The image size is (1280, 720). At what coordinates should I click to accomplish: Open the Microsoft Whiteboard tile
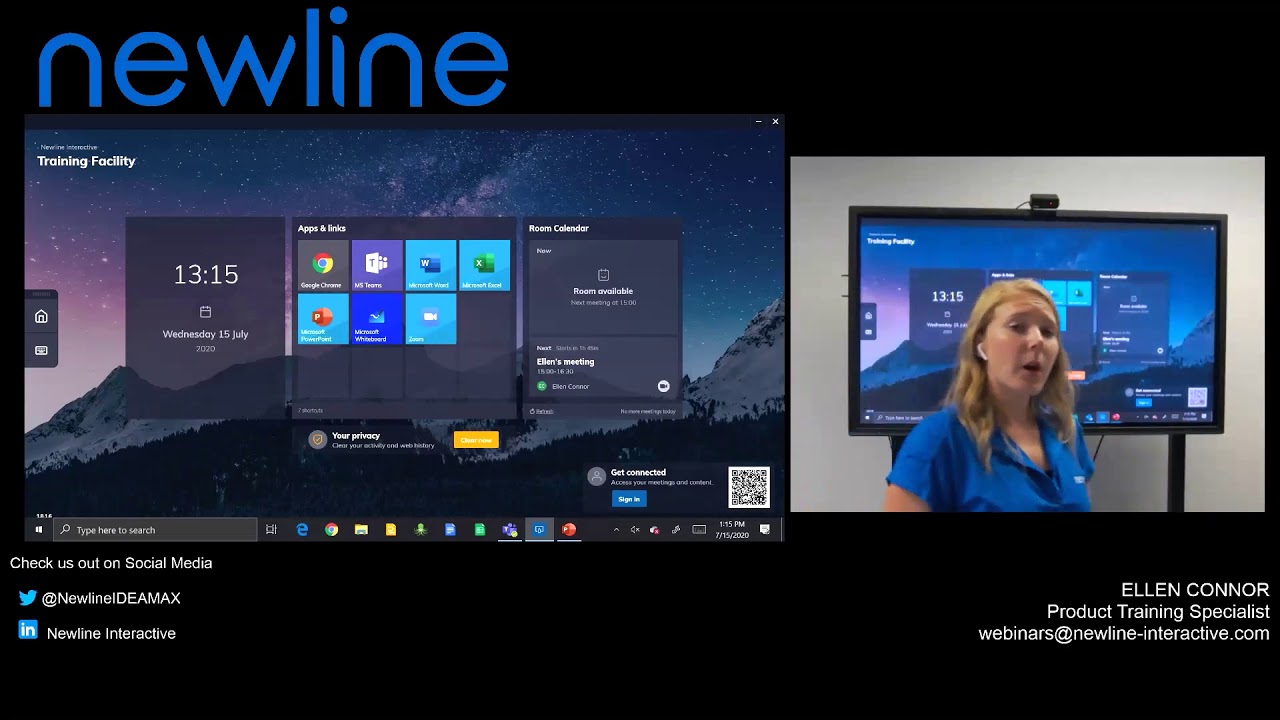pos(376,319)
